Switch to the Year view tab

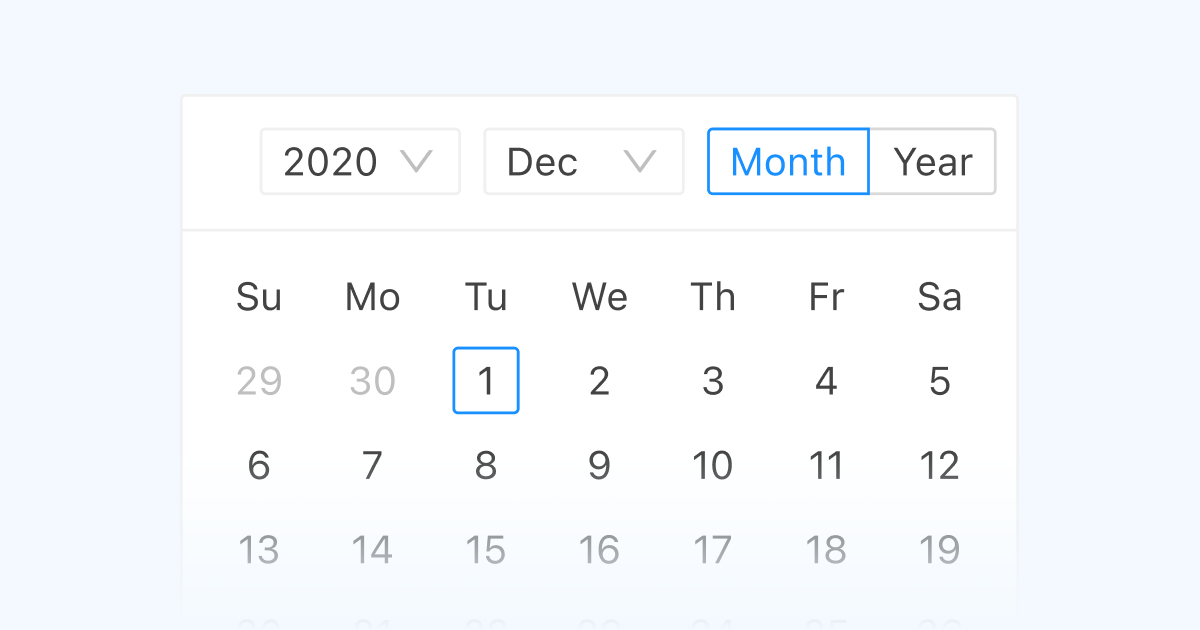(933, 161)
